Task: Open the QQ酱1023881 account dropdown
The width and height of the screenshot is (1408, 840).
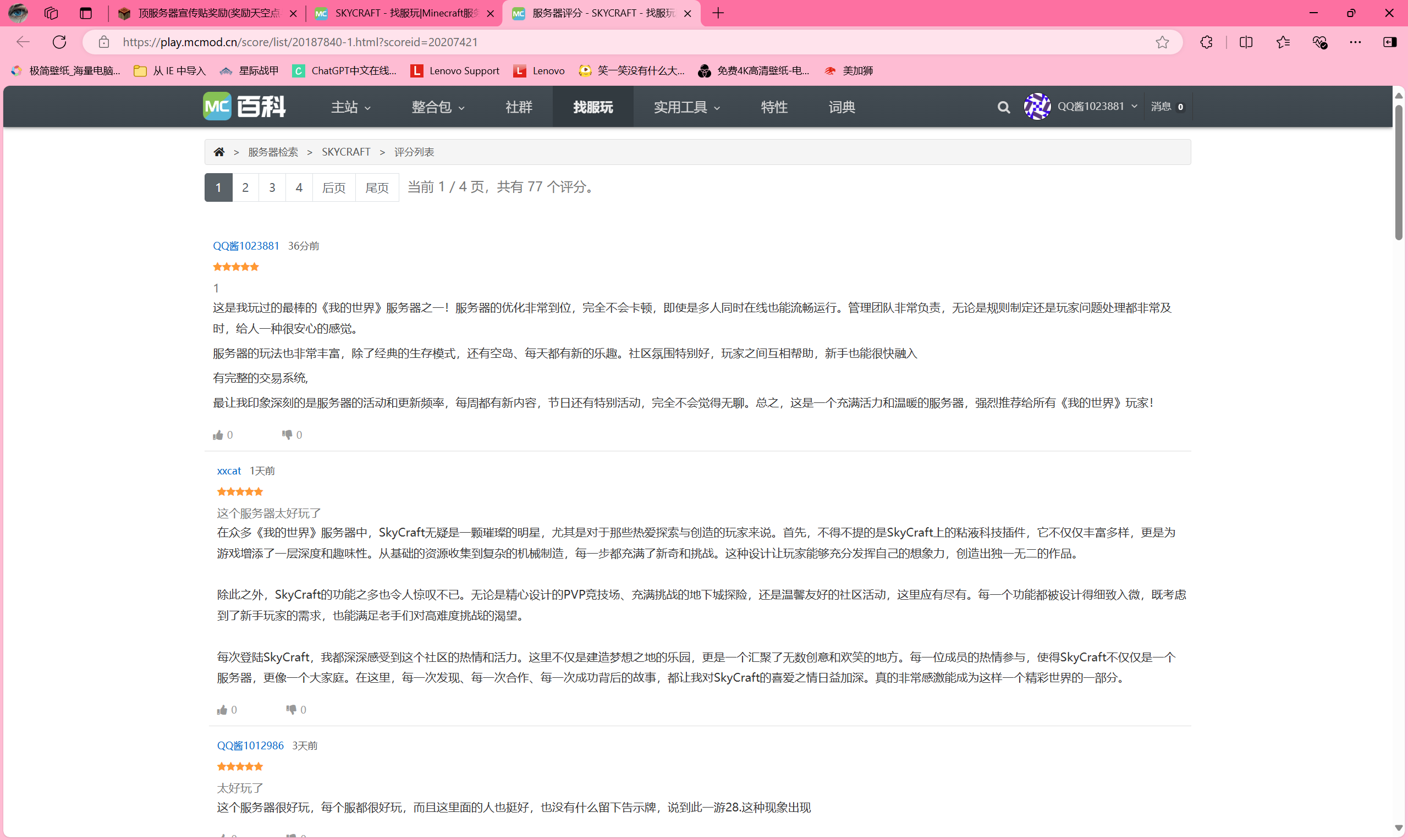Action: (1097, 107)
